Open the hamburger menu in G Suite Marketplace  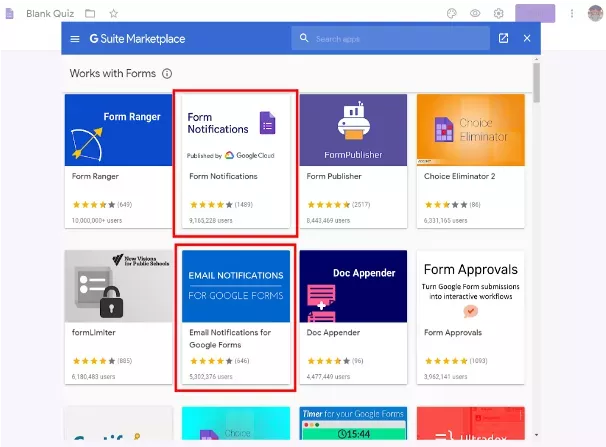tap(75, 39)
